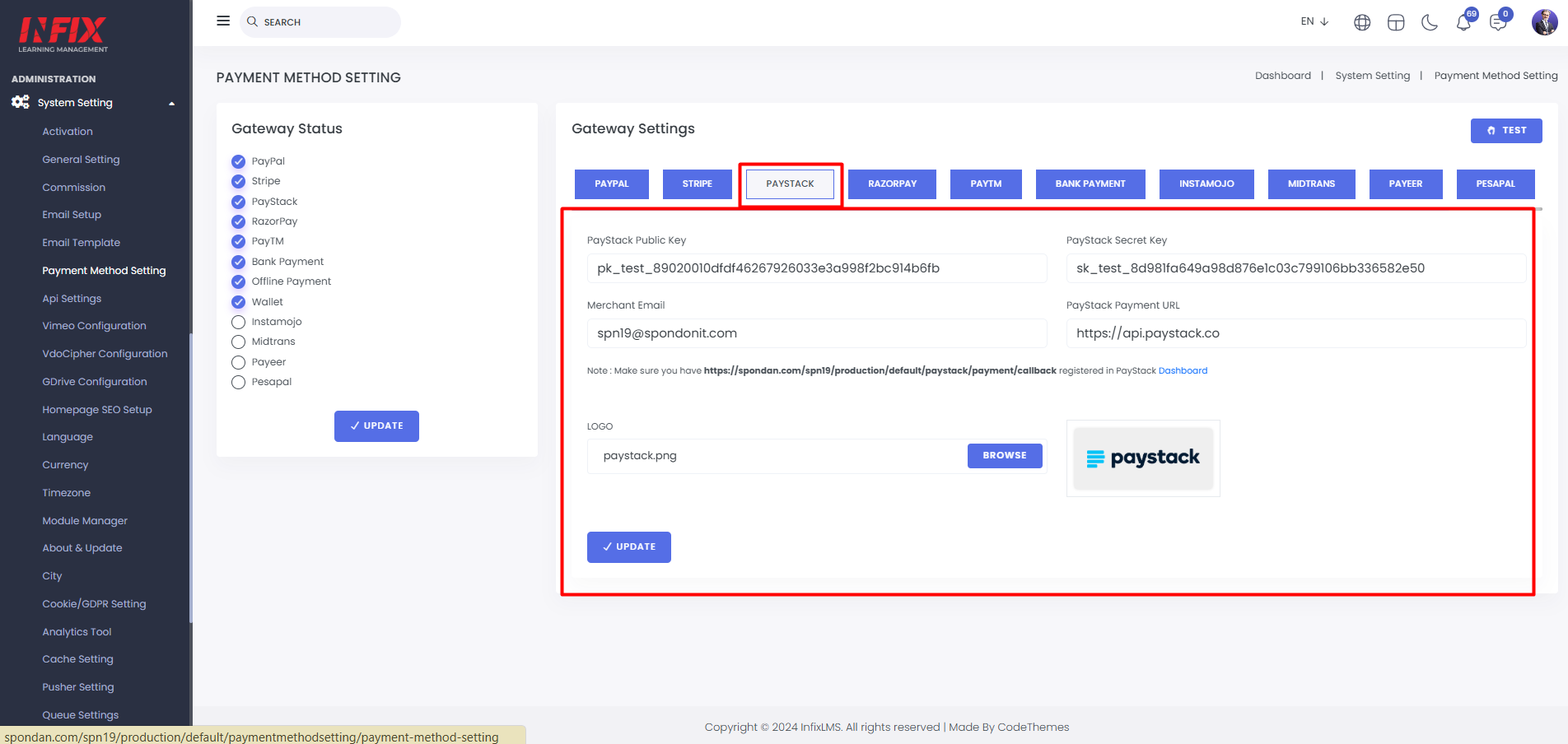Viewport: 1568px width, 744px height.
Task: Focus the Merchant Email field
Action: point(817,333)
